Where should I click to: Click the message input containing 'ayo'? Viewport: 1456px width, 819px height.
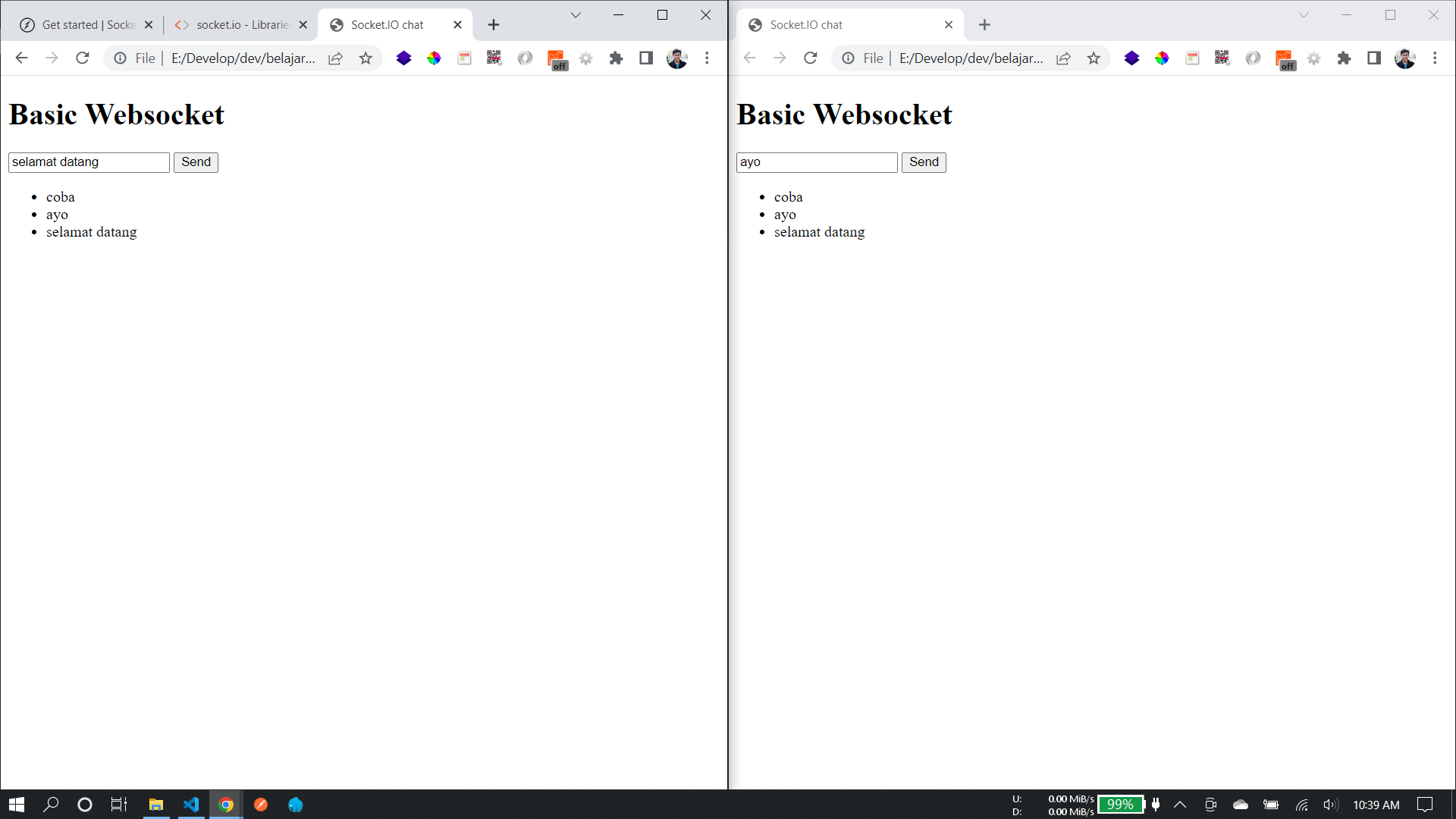click(816, 162)
